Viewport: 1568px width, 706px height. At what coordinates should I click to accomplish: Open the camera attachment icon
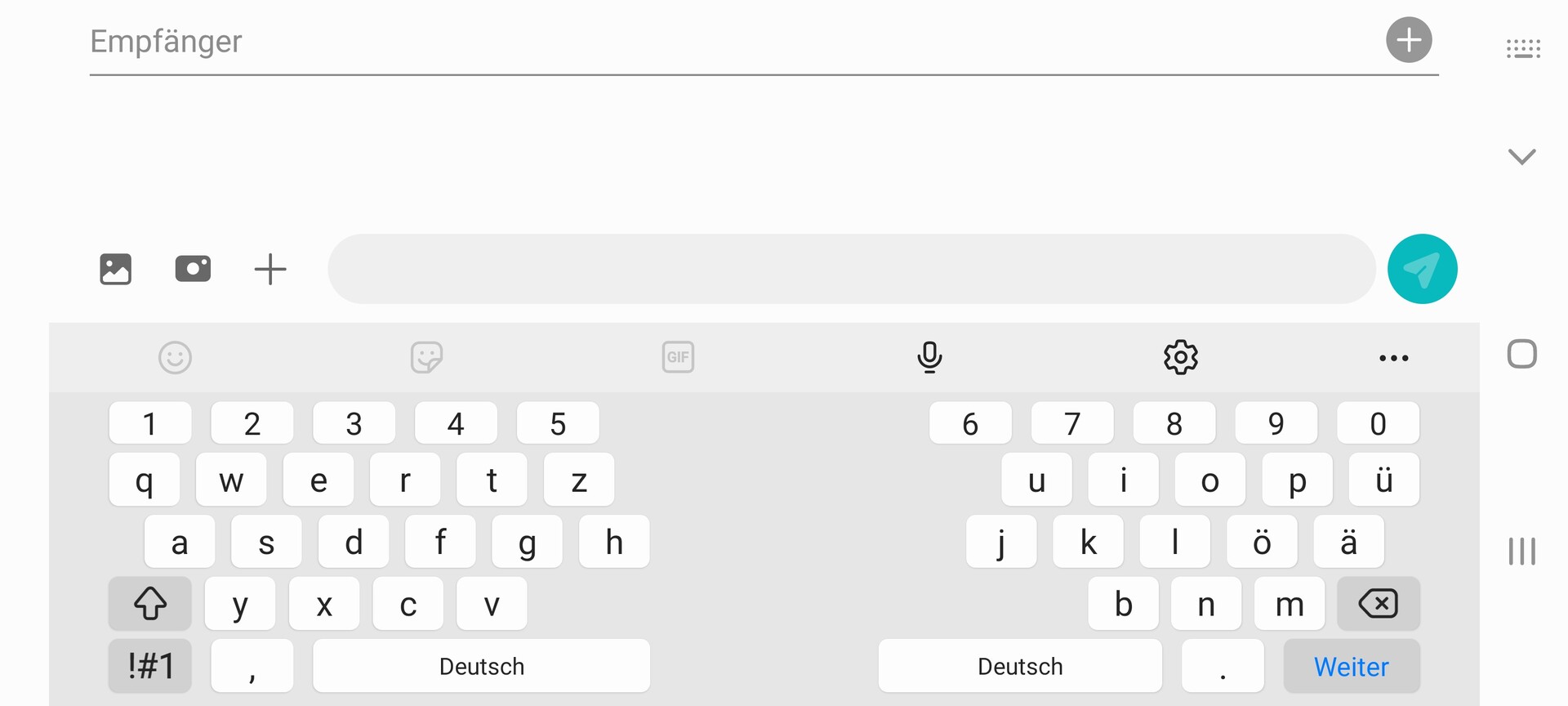(x=193, y=269)
